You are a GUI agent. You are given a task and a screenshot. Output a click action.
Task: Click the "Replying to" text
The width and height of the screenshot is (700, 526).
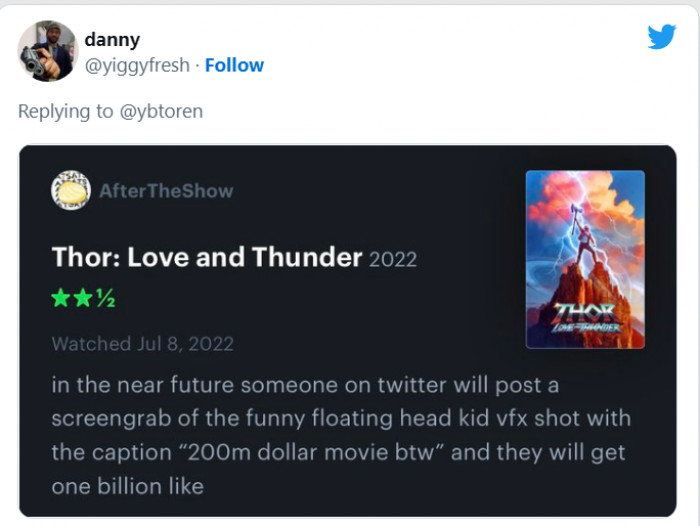[66, 111]
